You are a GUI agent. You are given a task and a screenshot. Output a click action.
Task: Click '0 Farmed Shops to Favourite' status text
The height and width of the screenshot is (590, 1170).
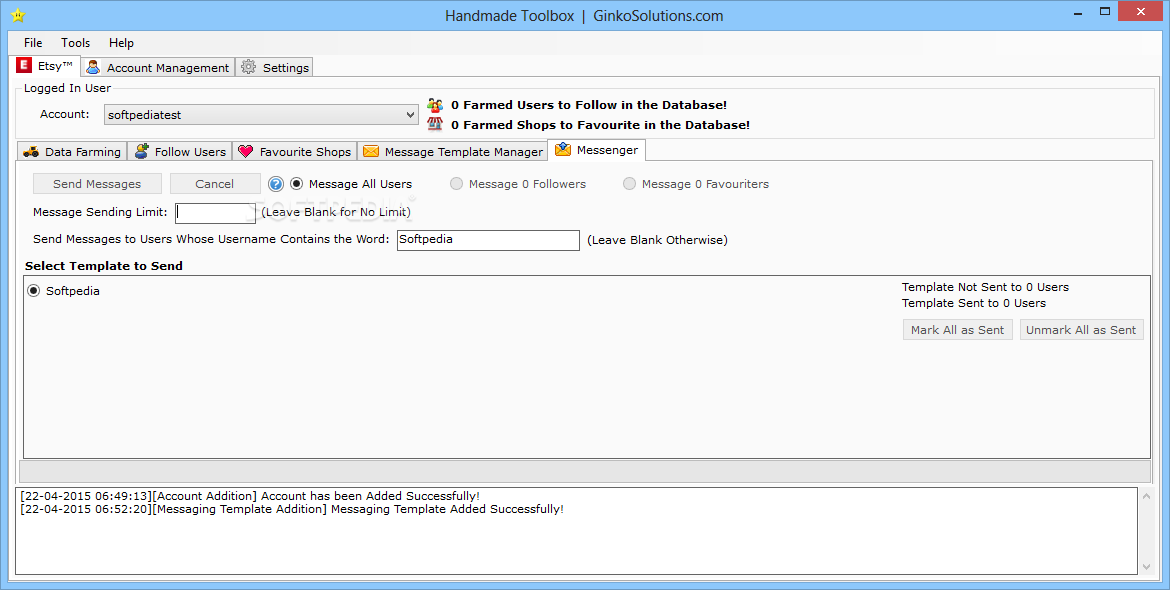[601, 125]
